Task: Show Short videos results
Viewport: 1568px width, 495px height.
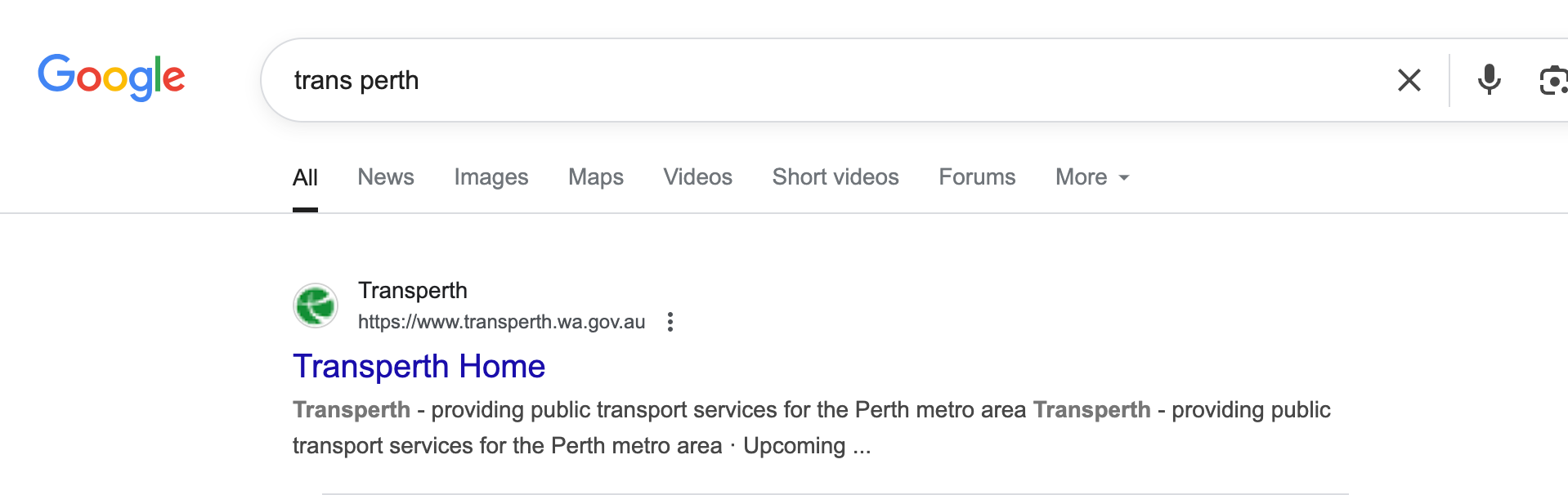Action: [836, 177]
